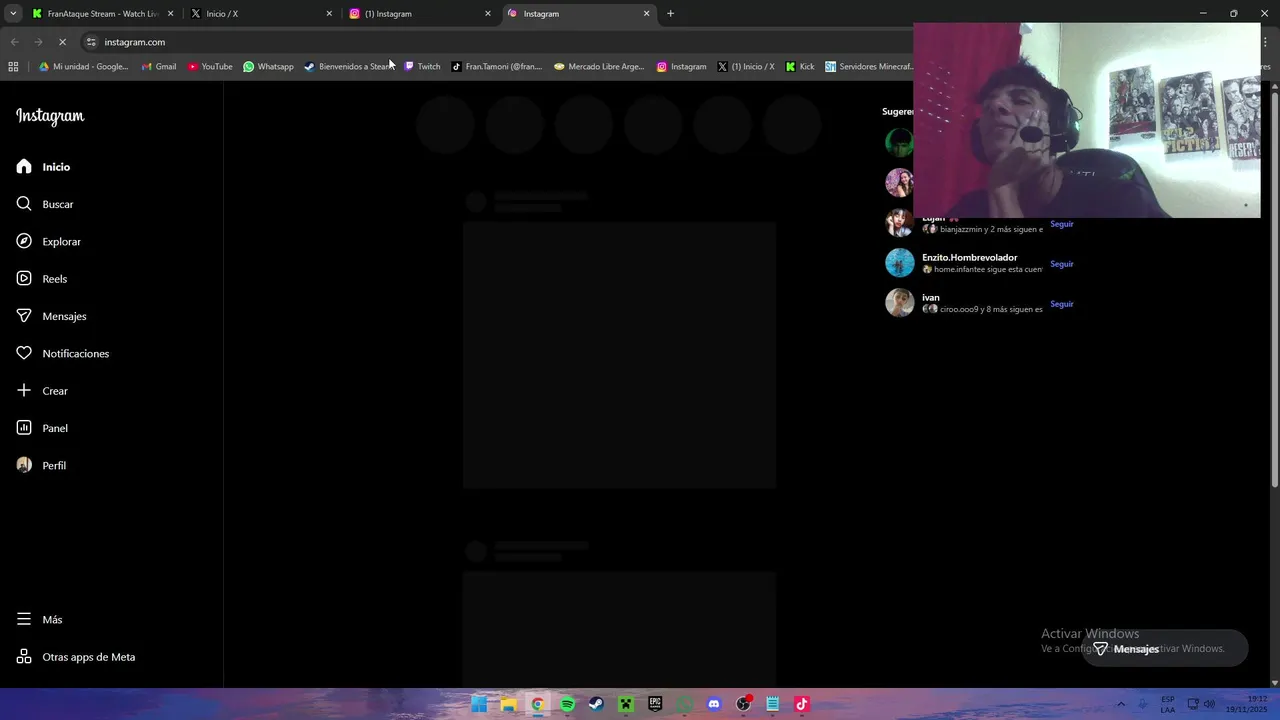The width and height of the screenshot is (1280, 720).
Task: Click ivan's avatar thumbnail
Action: [899, 303]
